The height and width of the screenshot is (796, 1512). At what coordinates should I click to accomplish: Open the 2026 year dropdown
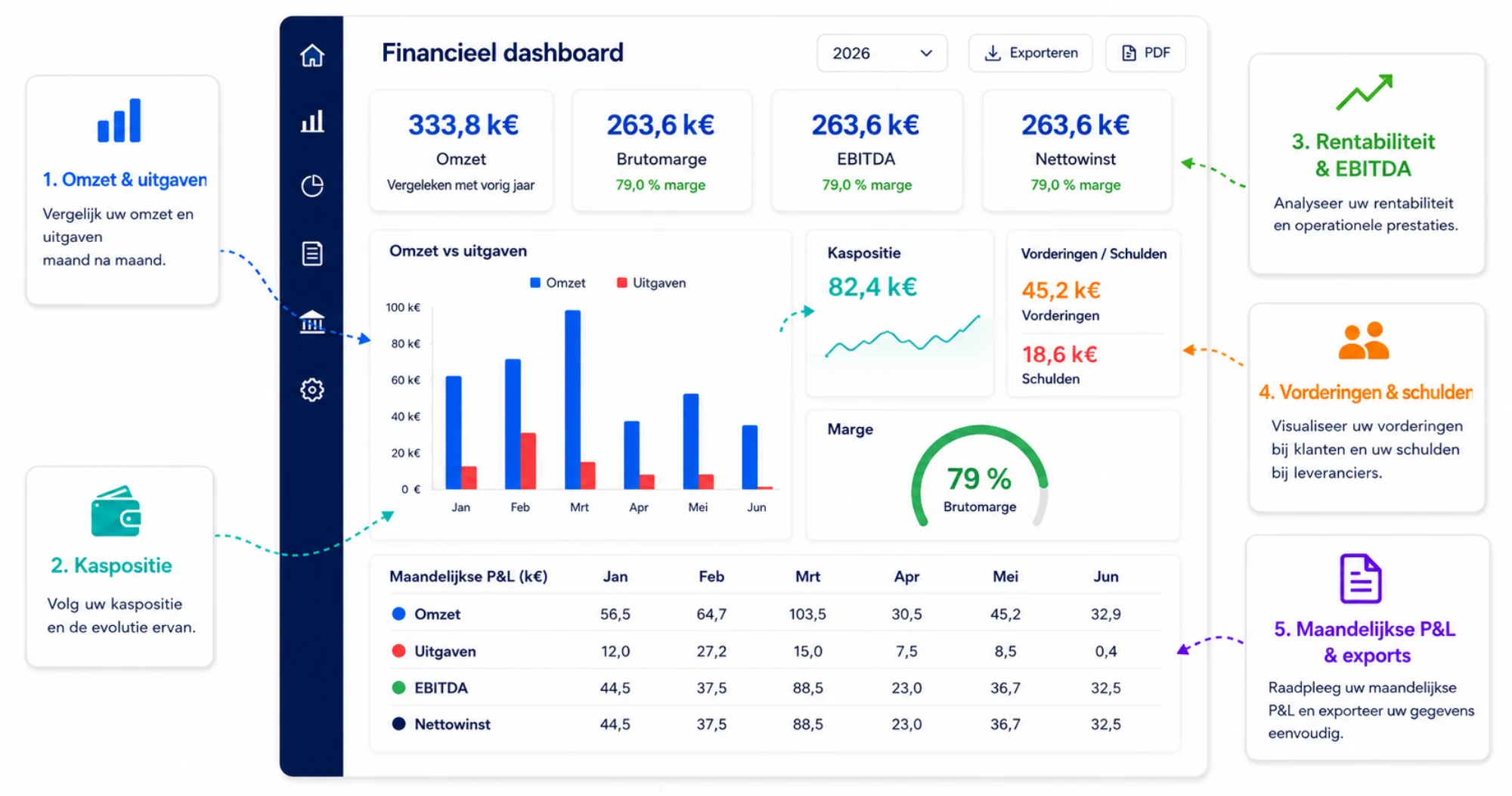coord(881,53)
